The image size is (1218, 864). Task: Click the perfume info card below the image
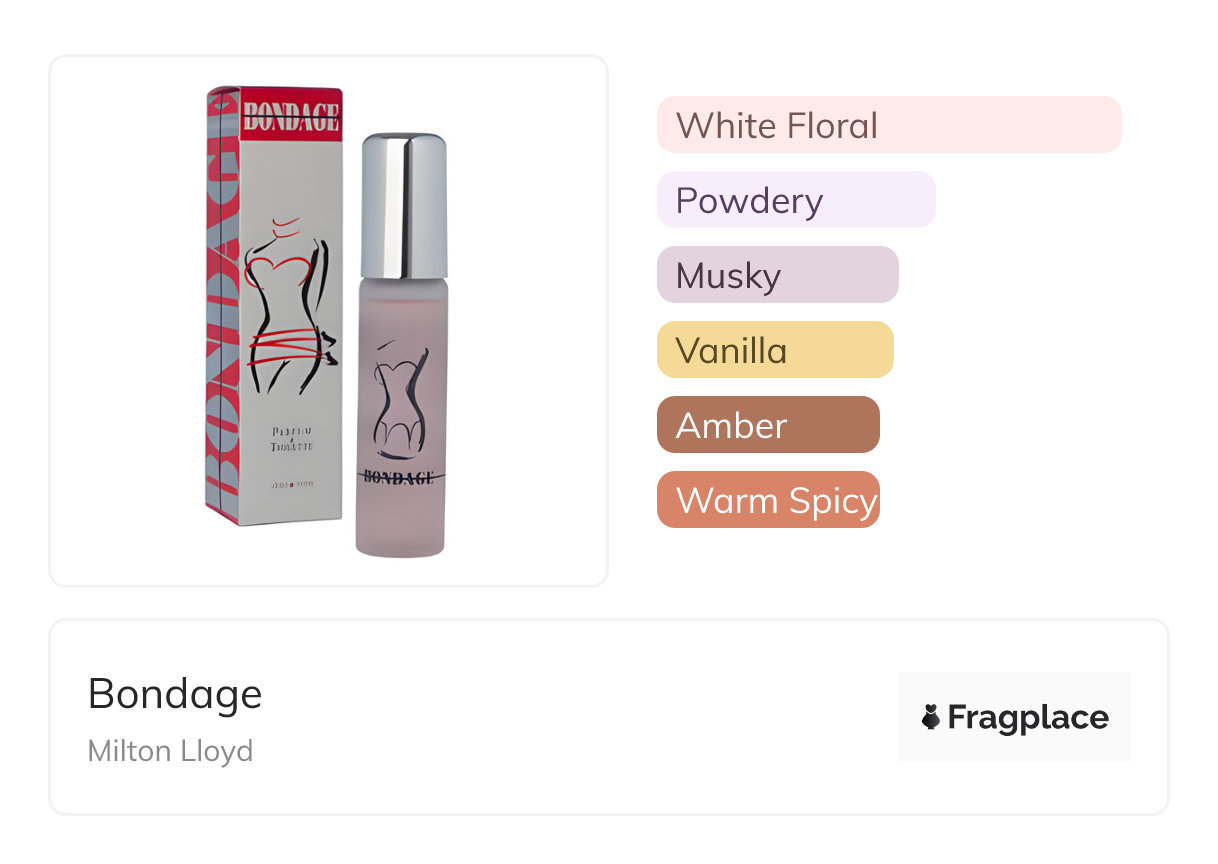tap(609, 717)
